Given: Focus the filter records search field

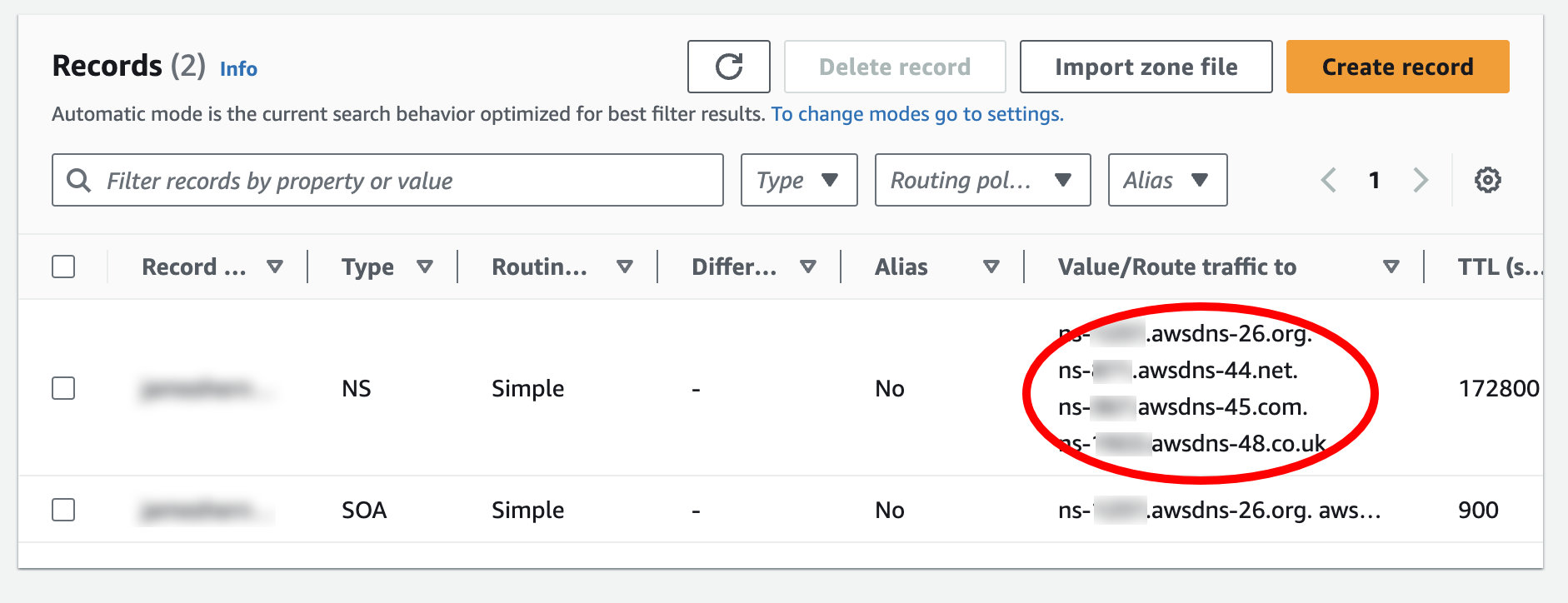Looking at the screenshot, I should pyautogui.click(x=387, y=180).
